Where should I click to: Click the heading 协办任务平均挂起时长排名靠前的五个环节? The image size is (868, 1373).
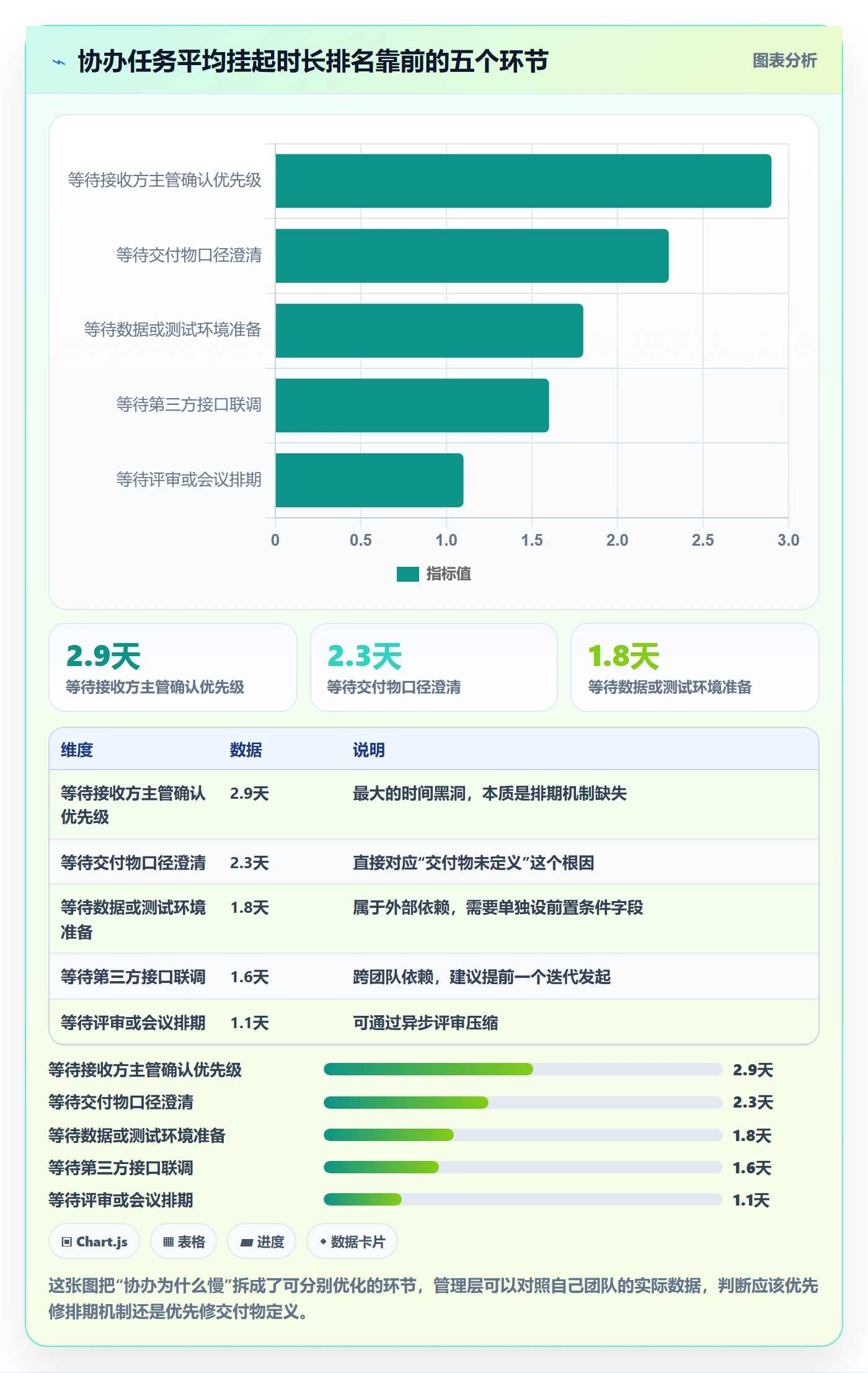313,61
